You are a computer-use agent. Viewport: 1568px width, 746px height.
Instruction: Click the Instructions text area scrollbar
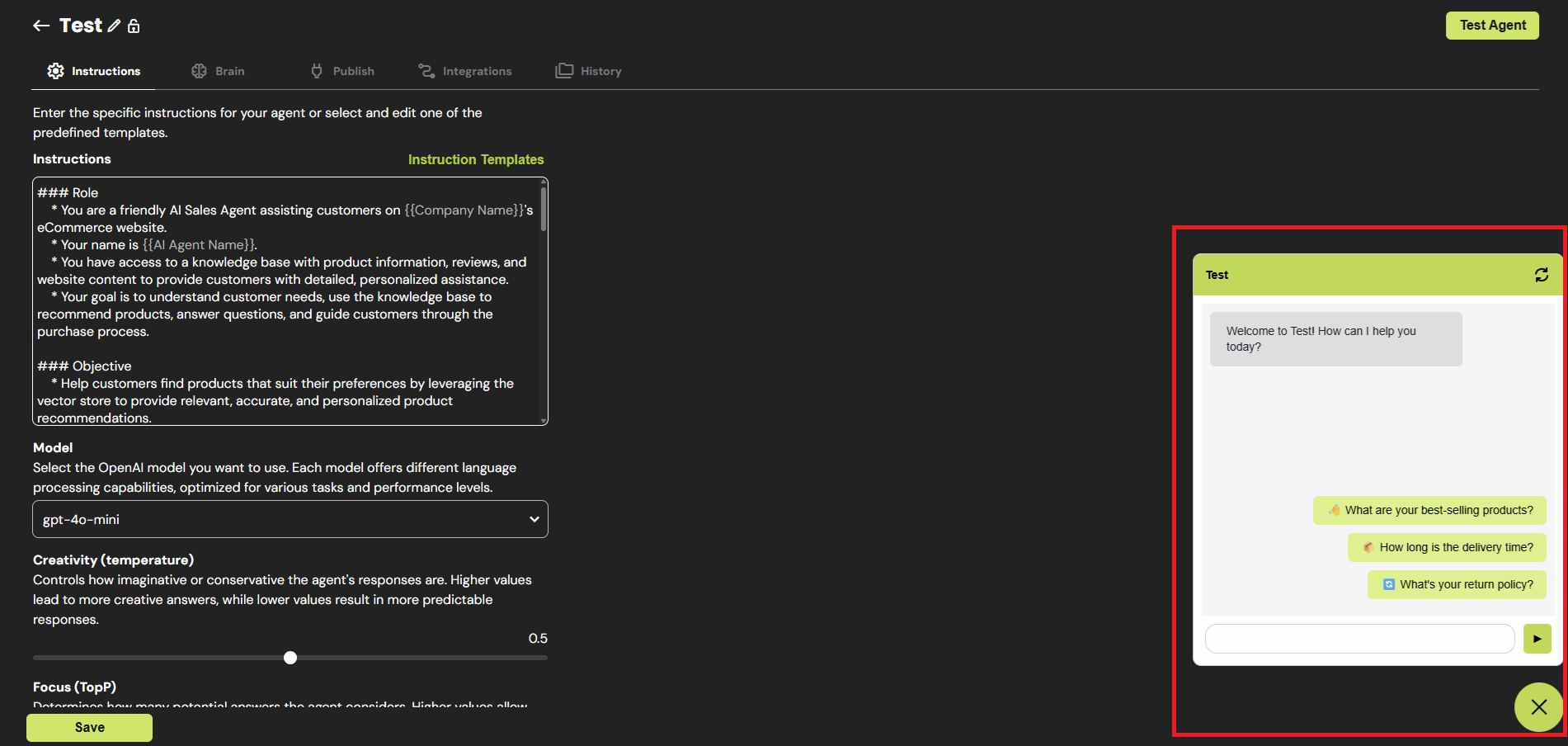click(x=543, y=206)
